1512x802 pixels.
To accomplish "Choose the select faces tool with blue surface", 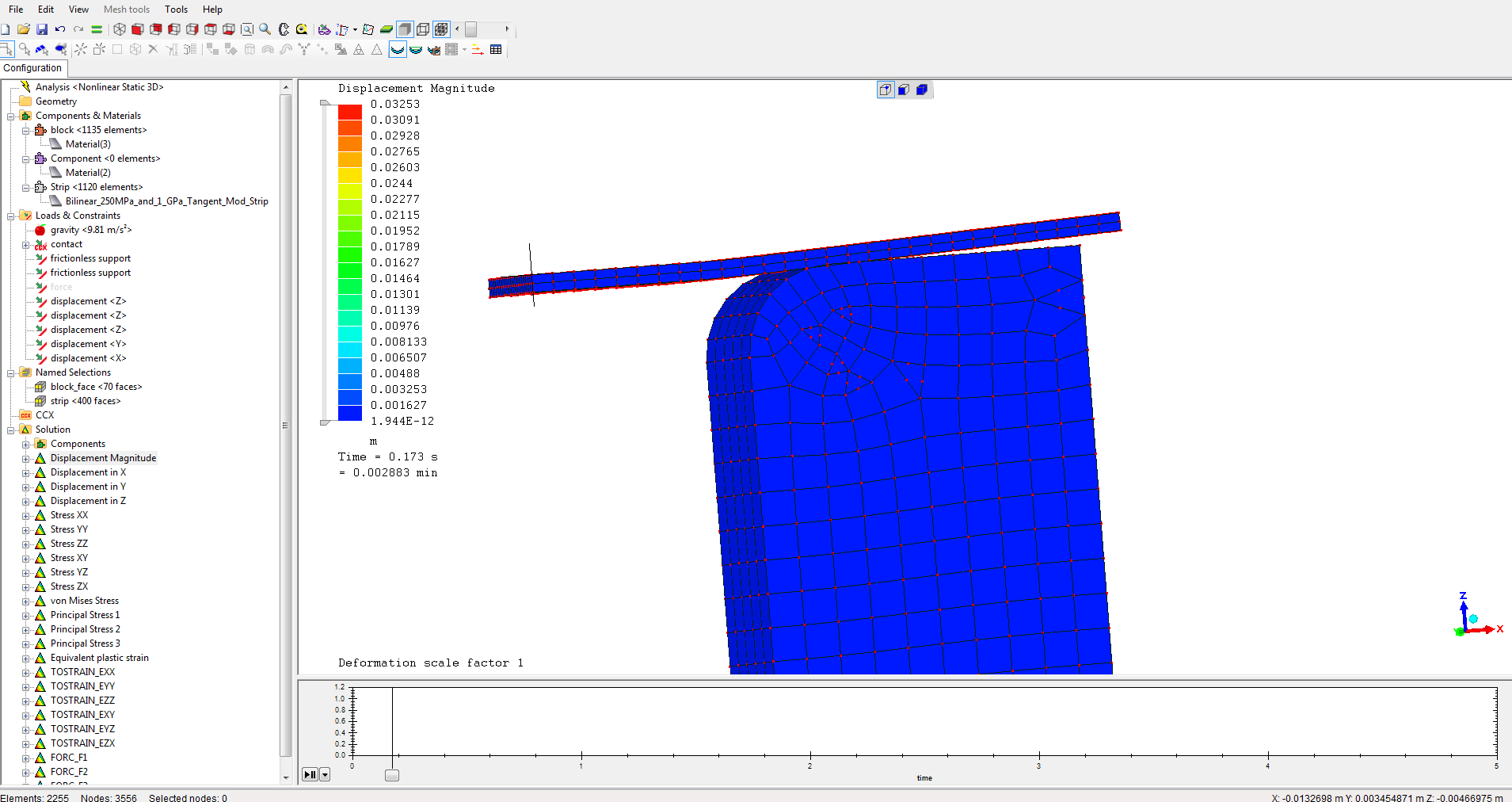I will 60,49.
